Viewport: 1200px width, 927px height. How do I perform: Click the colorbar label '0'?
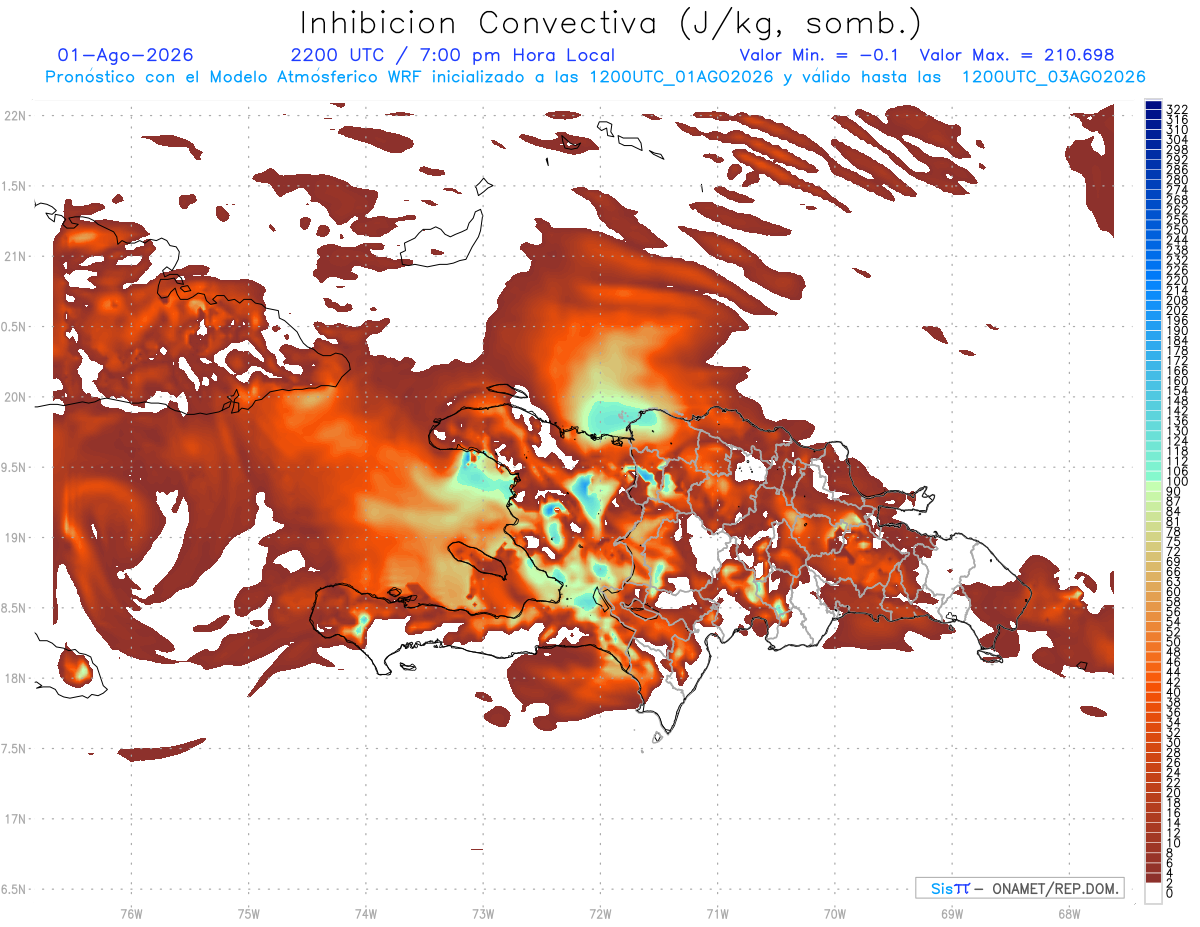click(x=1171, y=892)
